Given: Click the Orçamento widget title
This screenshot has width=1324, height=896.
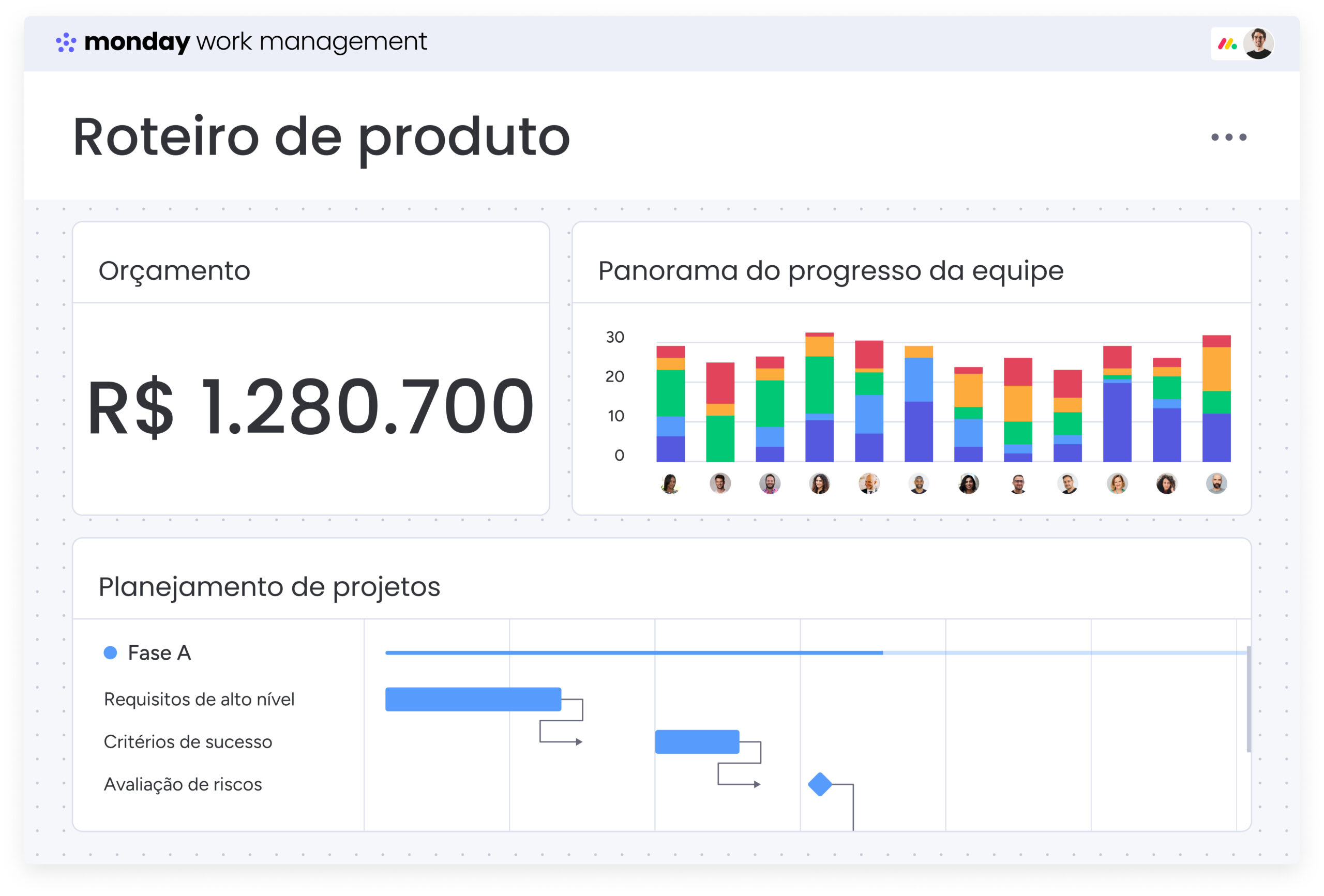Looking at the screenshot, I should (174, 272).
